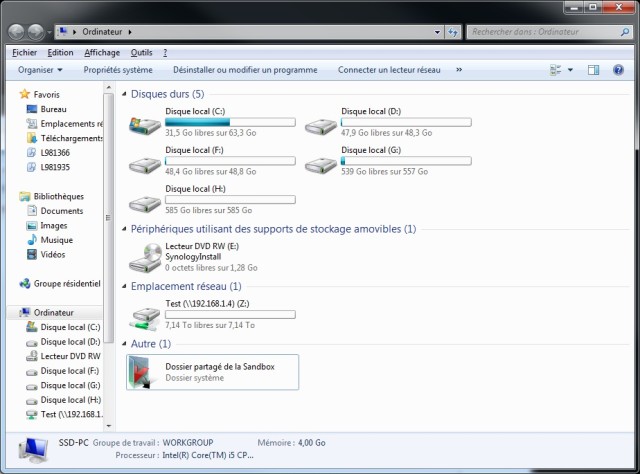The width and height of the screenshot is (640, 474).
Task: Open the Outils menu
Action: (141, 53)
